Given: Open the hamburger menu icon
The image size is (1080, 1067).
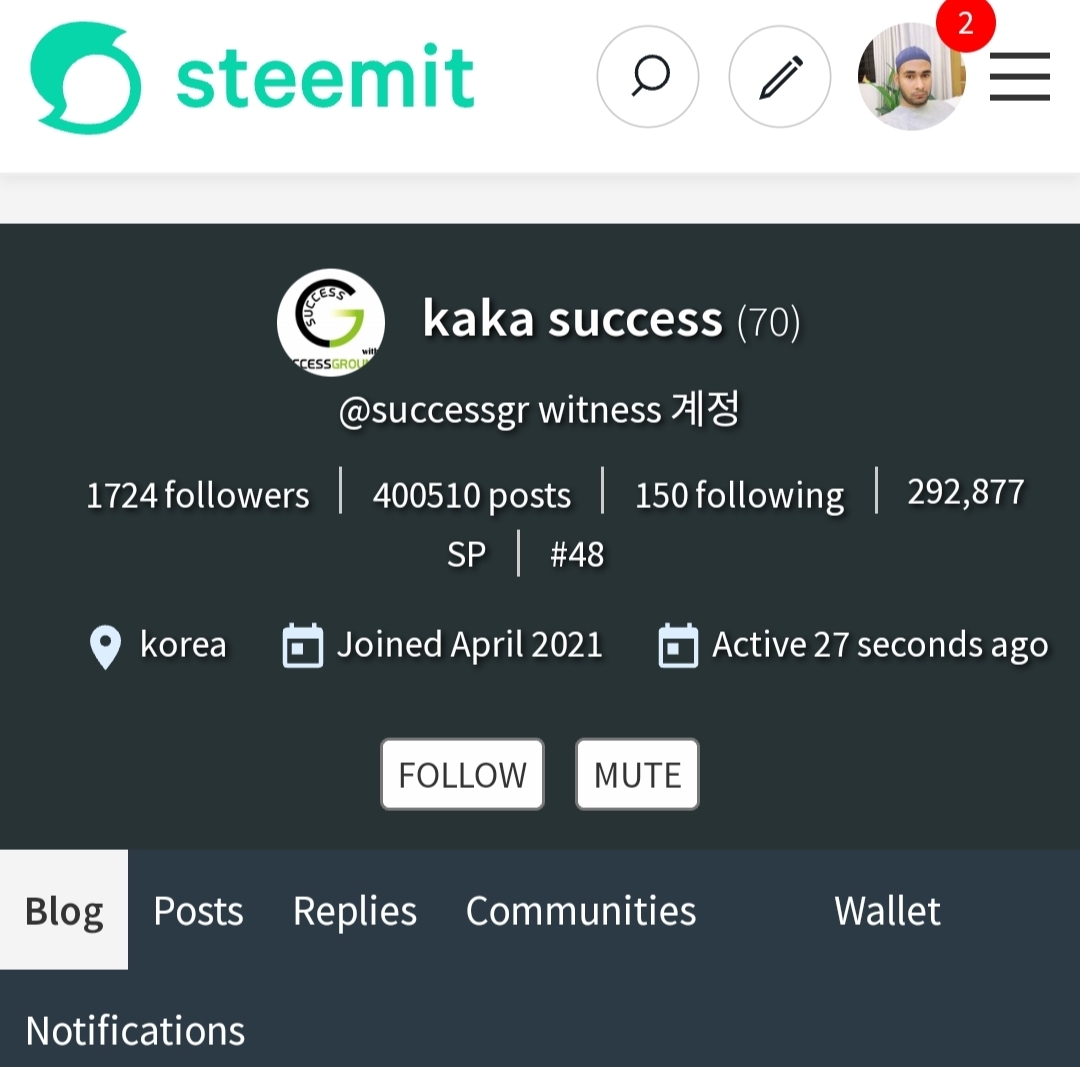Looking at the screenshot, I should point(1019,76).
